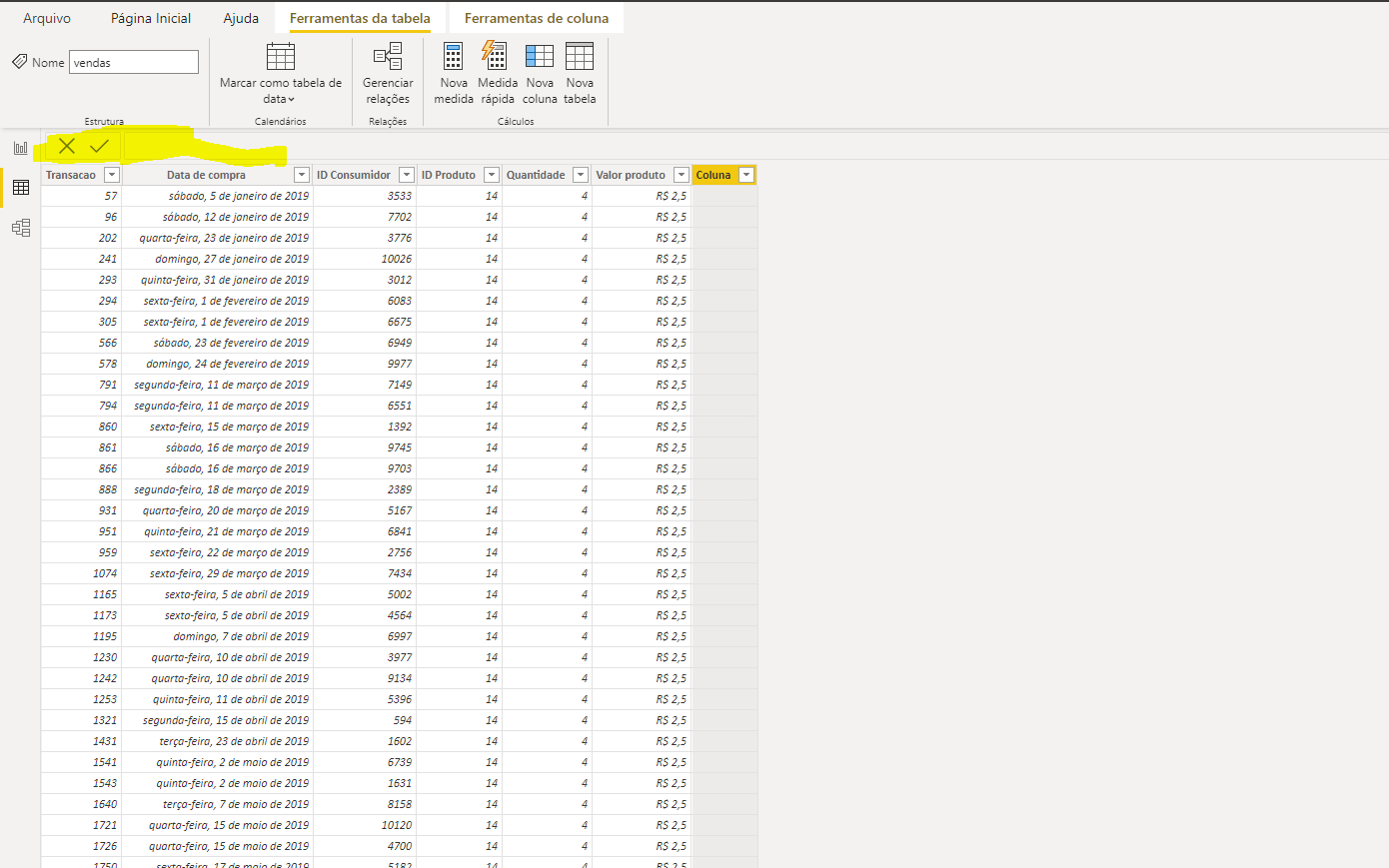Click the ID Consumidor cell 5002
1389x868 pixels.
point(365,594)
